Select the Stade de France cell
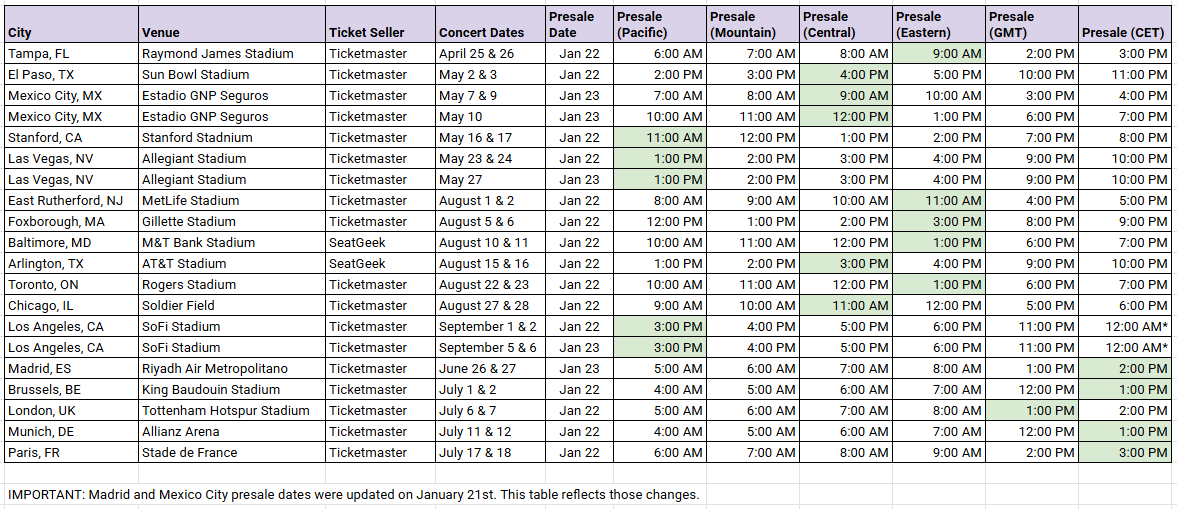 [x=232, y=453]
